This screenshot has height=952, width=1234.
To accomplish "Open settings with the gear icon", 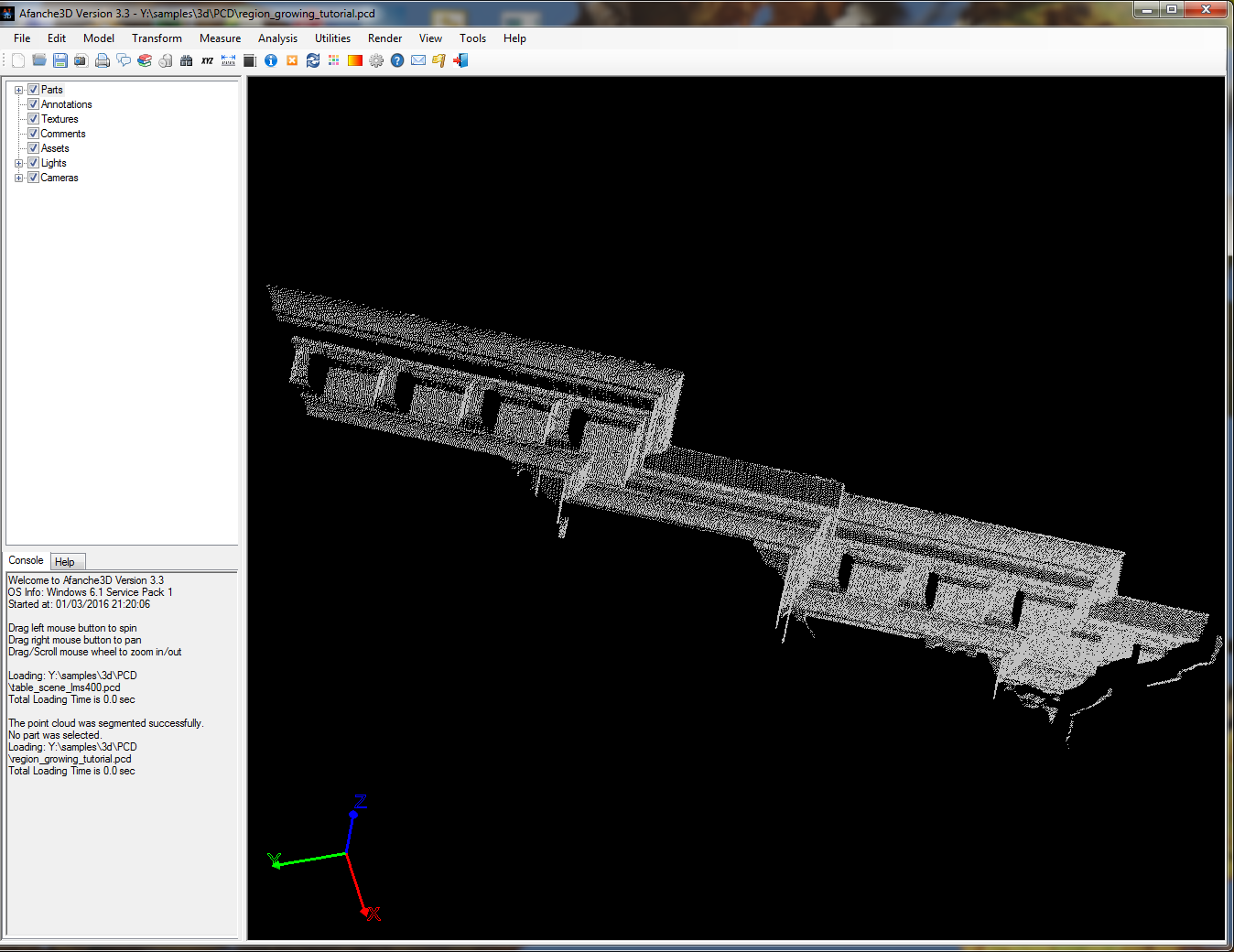I will click(376, 60).
